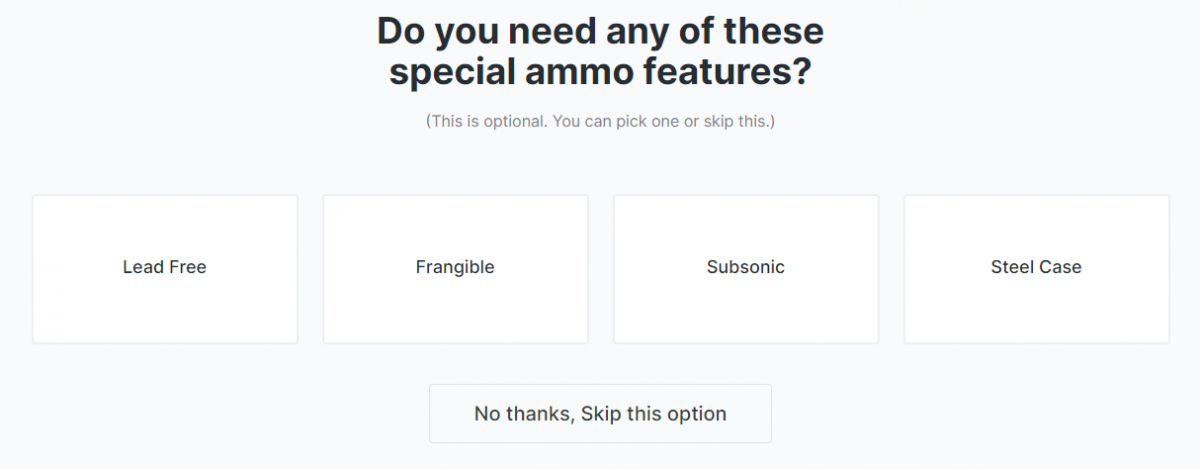Toggle the Steel Case feature selection
The image size is (1200, 469).
pyautogui.click(x=1036, y=268)
